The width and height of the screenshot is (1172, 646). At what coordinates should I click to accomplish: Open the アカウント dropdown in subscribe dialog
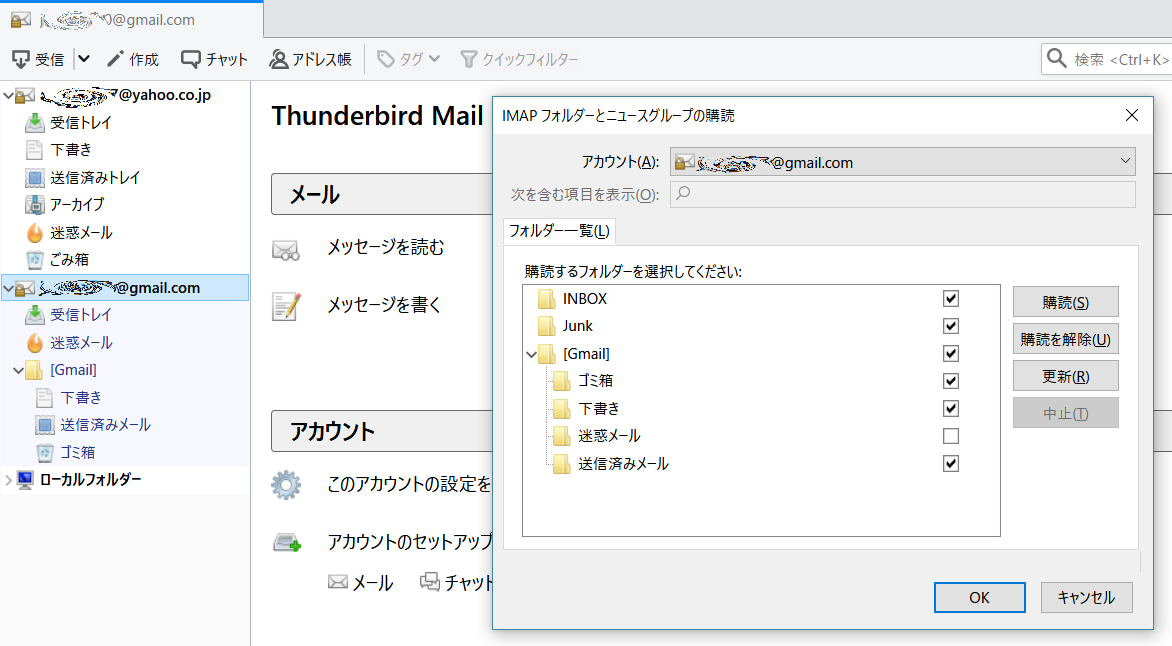902,162
